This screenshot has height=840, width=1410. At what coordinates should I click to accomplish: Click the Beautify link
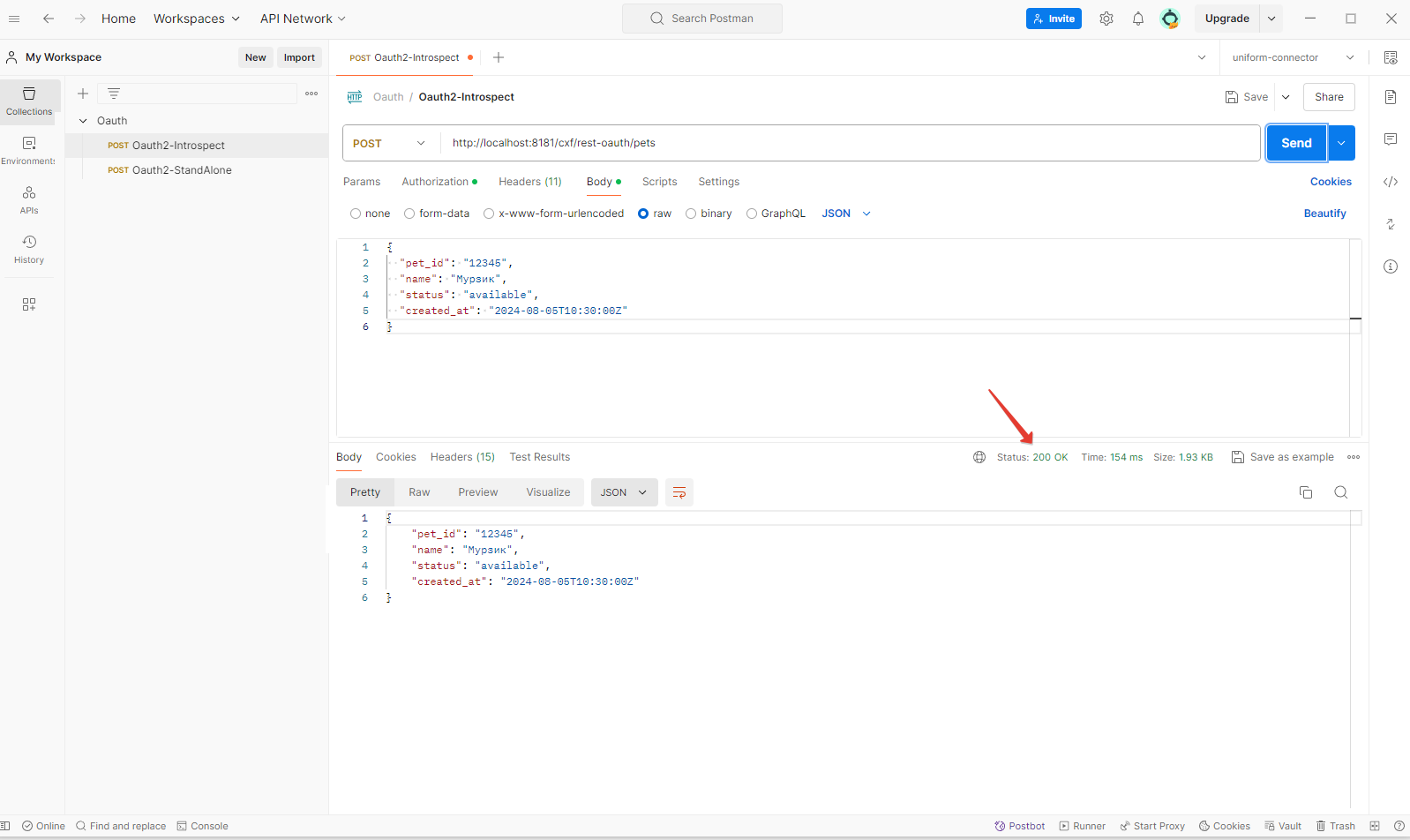click(1325, 214)
